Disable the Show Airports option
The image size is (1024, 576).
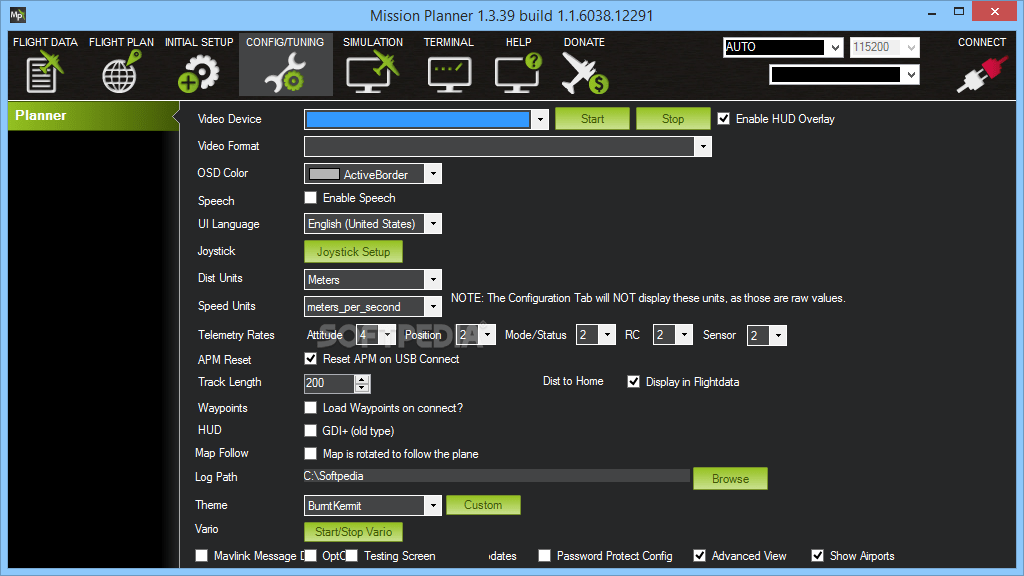point(817,555)
